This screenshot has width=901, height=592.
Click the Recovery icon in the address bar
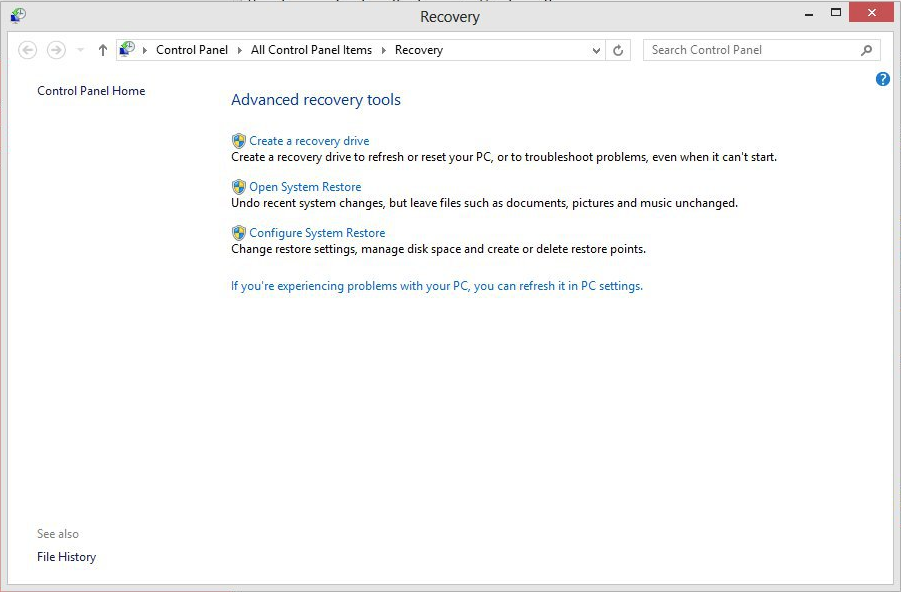tap(127, 49)
